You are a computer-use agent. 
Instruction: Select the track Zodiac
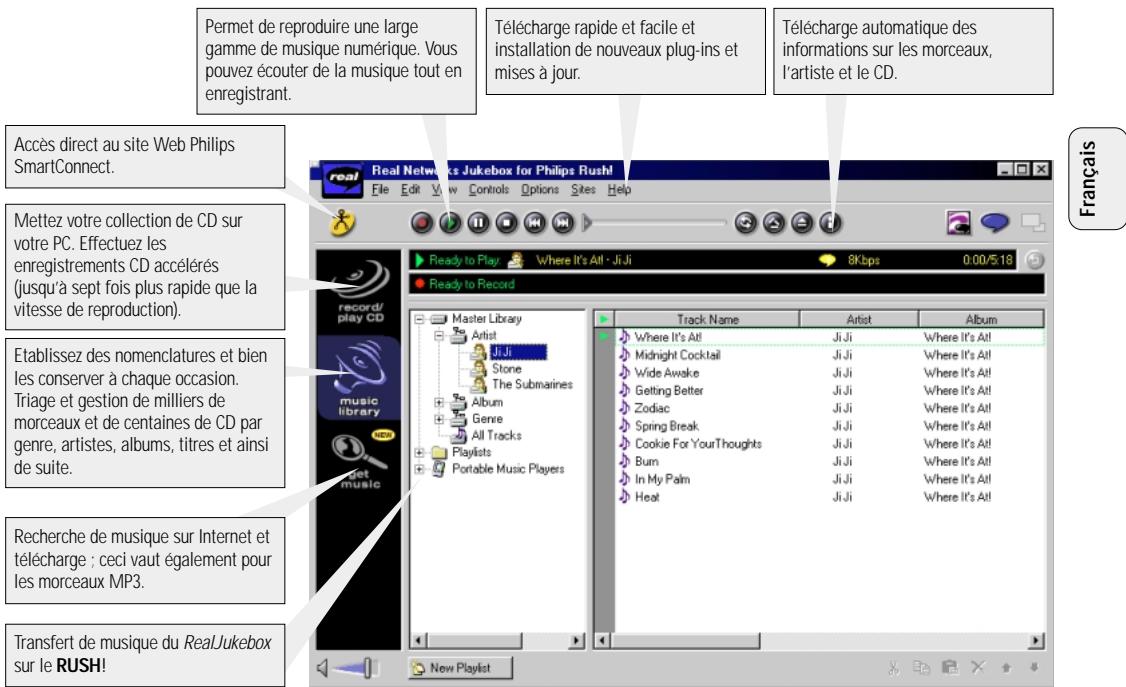pyautogui.click(x=652, y=408)
